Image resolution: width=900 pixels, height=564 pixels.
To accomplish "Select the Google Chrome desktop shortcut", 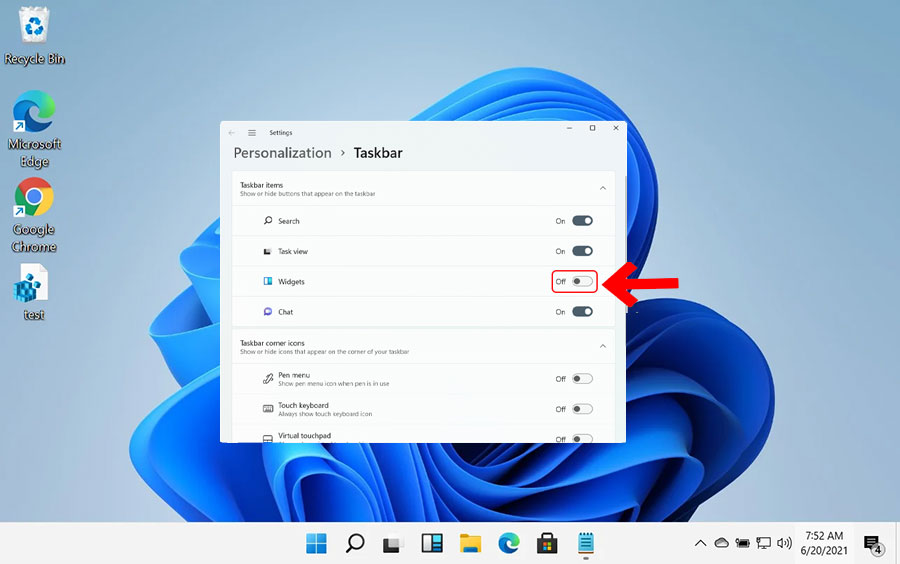I will coord(34,215).
